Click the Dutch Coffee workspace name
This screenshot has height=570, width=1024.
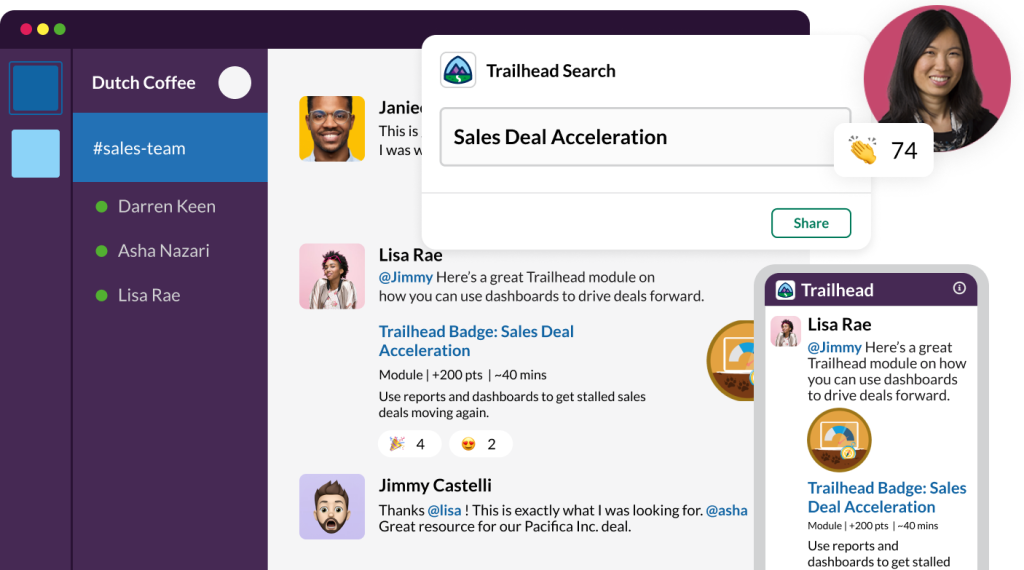pos(144,83)
